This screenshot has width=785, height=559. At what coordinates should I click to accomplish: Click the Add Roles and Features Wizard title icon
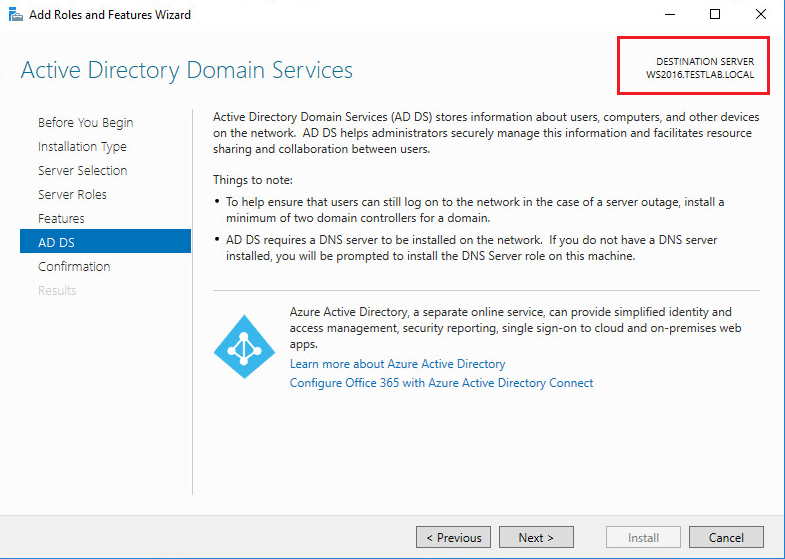[x=15, y=15]
